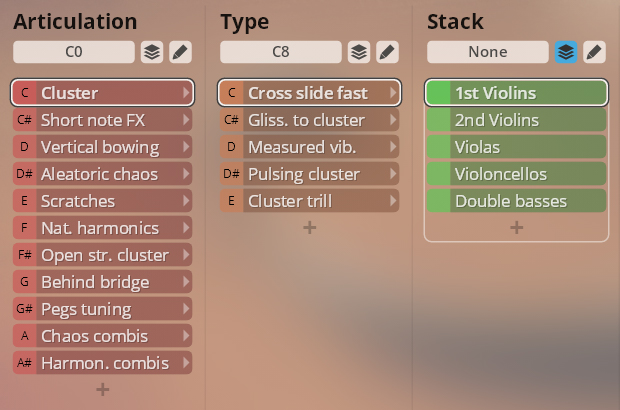Toggle 2nd Violins green stack indicator

point(439,120)
